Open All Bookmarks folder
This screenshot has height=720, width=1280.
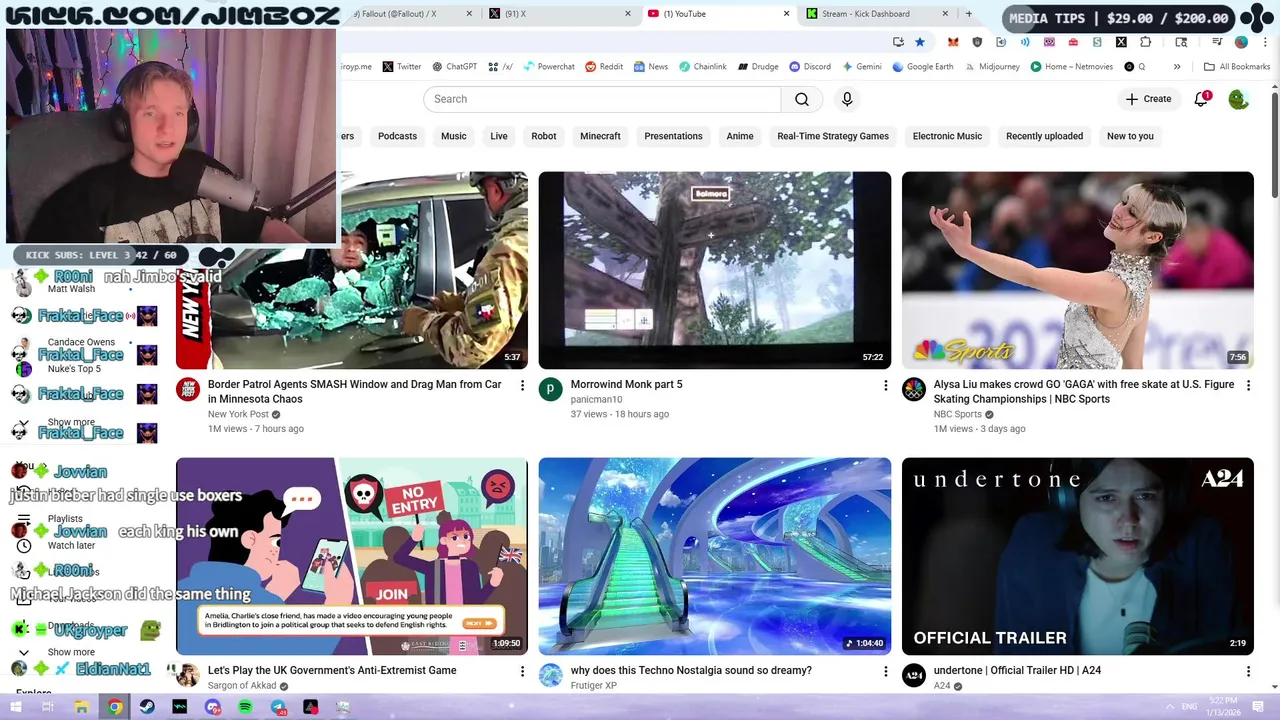coord(1236,67)
